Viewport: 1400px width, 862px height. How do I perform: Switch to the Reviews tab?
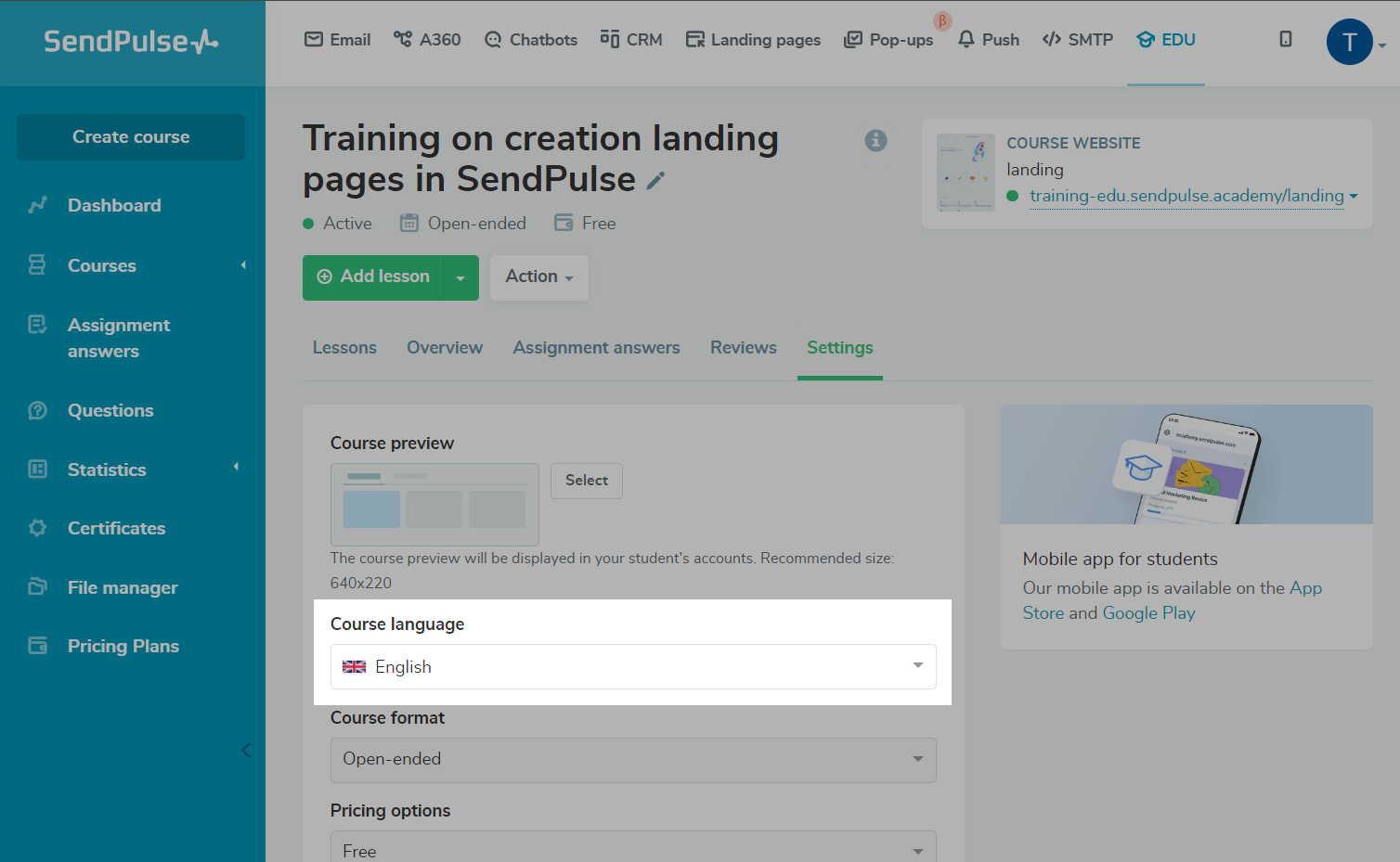(743, 348)
